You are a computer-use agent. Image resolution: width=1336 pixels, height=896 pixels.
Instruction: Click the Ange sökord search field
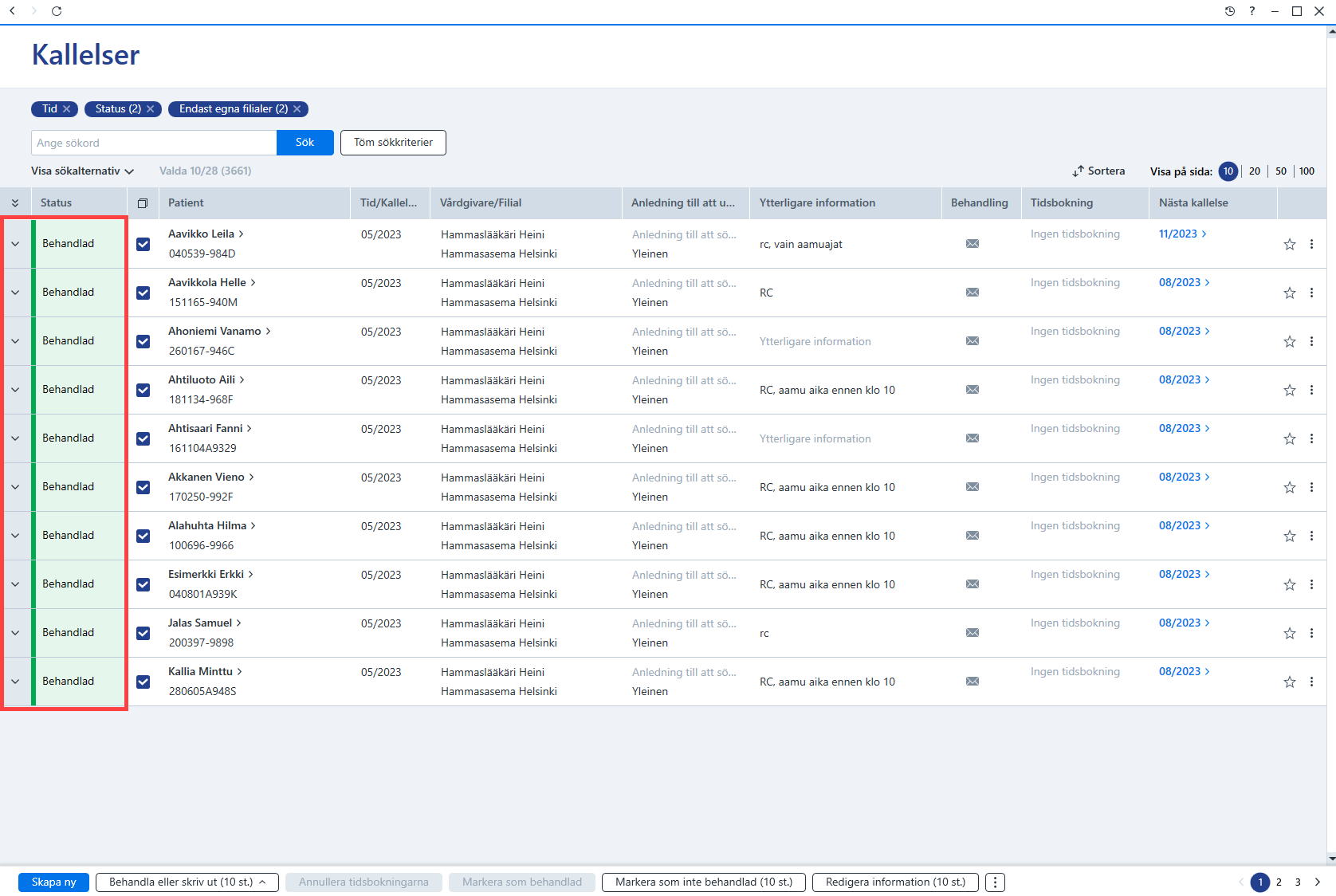pos(154,143)
